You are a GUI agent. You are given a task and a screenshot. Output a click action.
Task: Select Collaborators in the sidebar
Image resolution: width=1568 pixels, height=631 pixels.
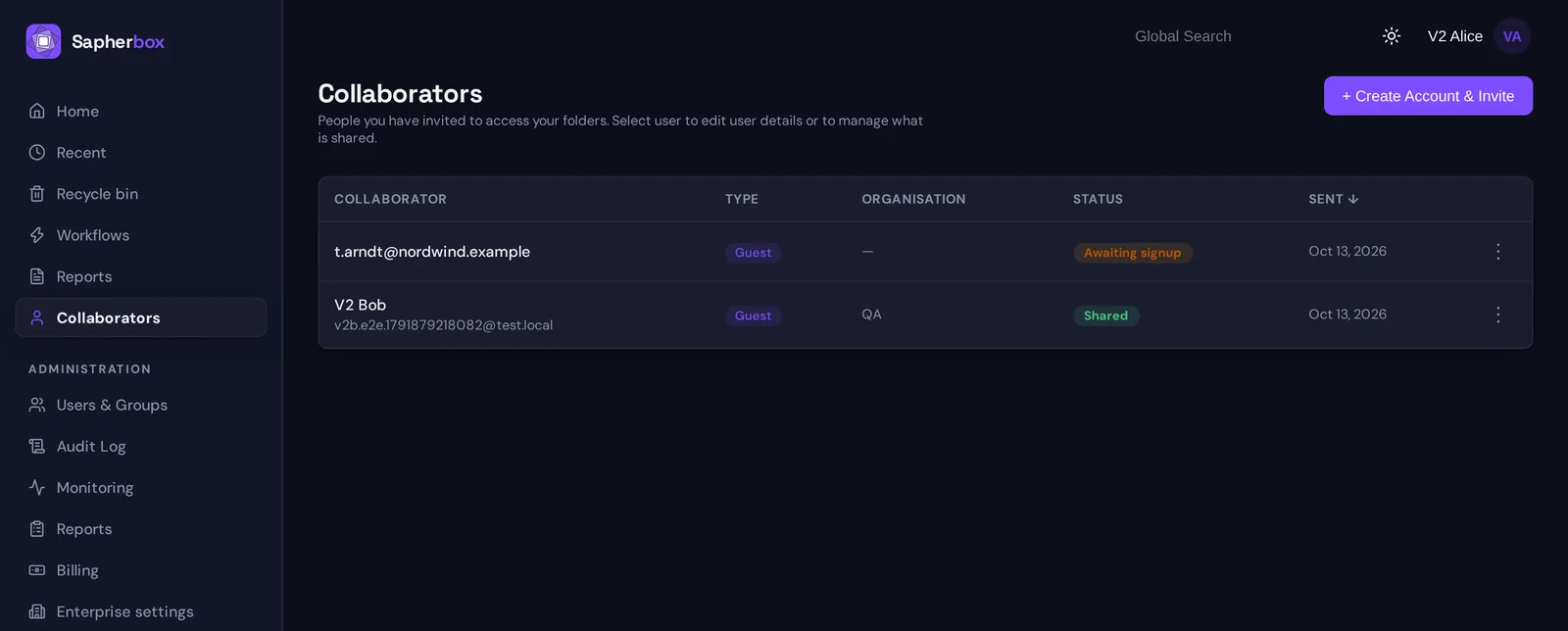pos(141,317)
